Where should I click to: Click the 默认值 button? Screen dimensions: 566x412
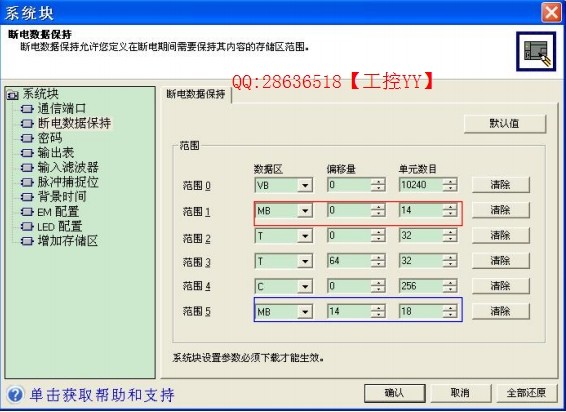click(505, 123)
